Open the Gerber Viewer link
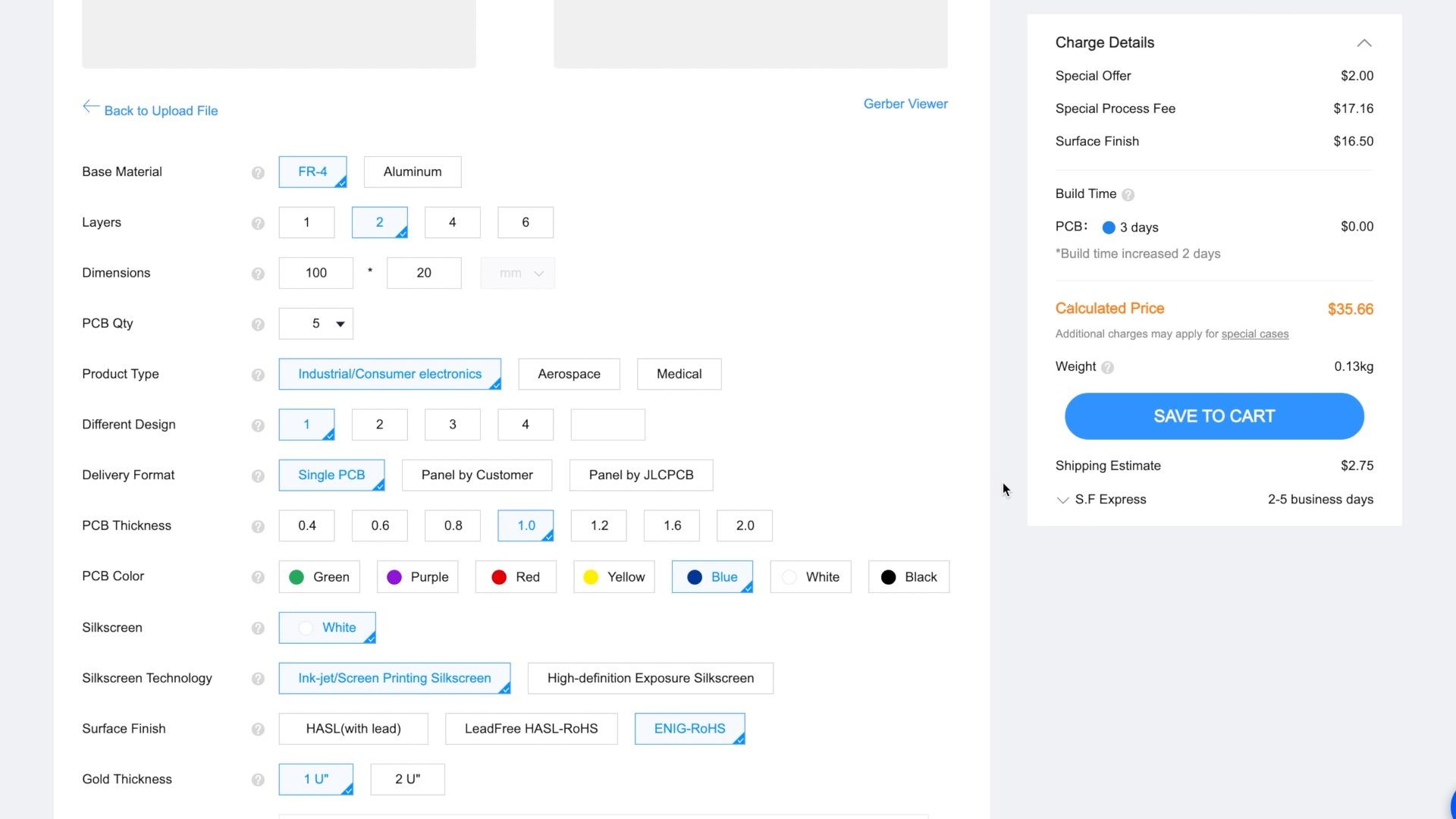Image resolution: width=1456 pixels, height=819 pixels. point(905,105)
